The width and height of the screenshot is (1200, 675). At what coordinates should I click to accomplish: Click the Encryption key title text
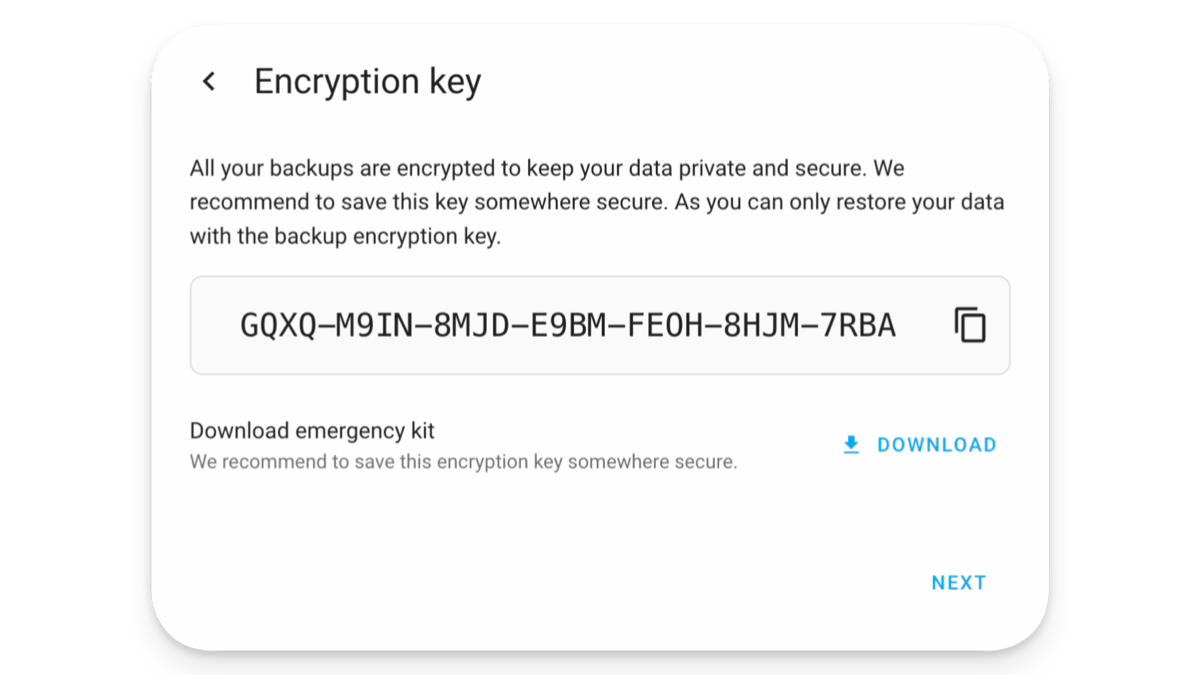[368, 81]
